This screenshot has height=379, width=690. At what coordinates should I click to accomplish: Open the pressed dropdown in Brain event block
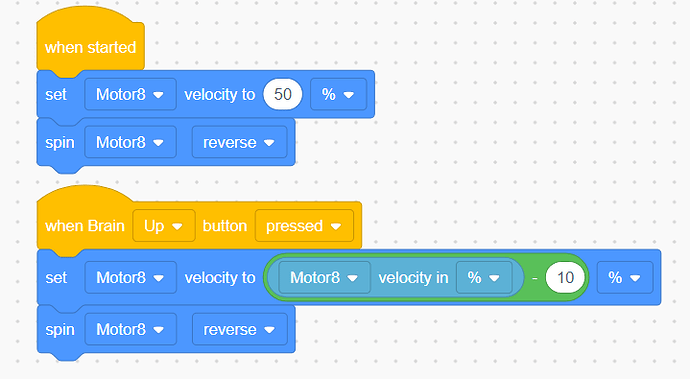coord(304,226)
